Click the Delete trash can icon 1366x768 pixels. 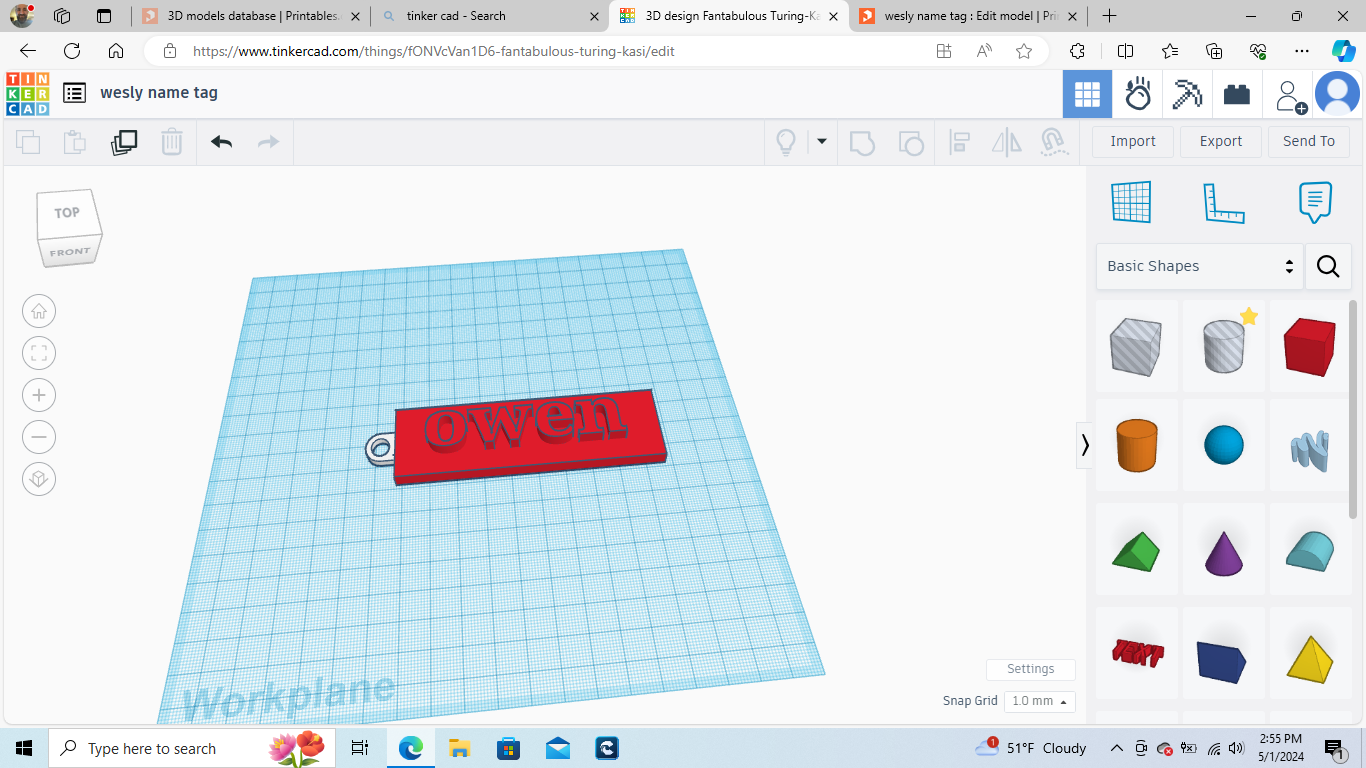172,142
